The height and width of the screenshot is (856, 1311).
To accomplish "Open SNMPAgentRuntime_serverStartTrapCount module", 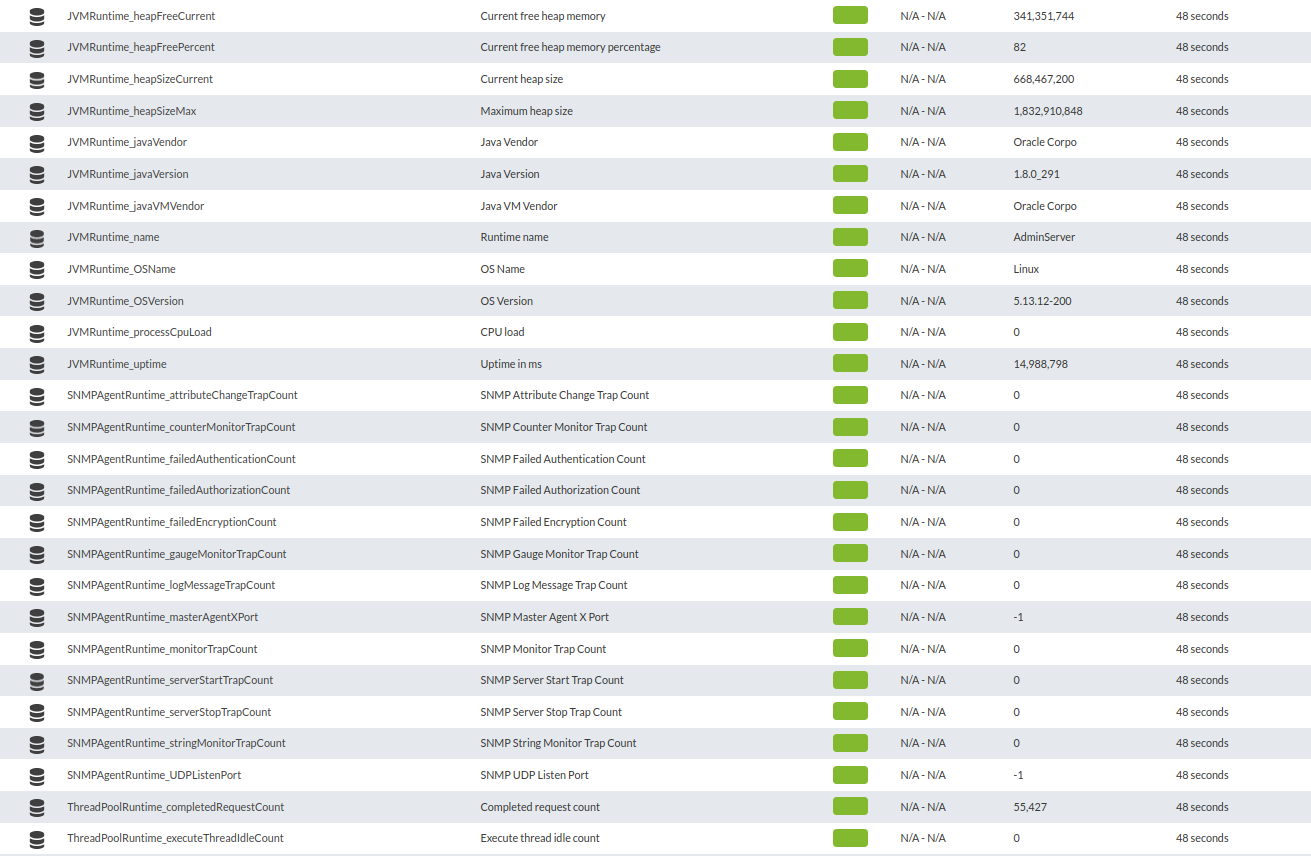I will pos(170,680).
